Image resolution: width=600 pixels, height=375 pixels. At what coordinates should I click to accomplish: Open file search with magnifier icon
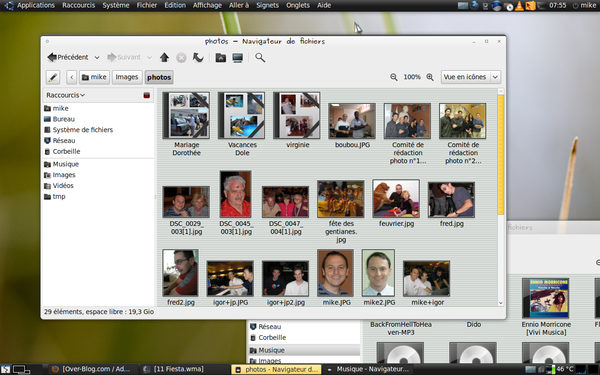point(260,57)
